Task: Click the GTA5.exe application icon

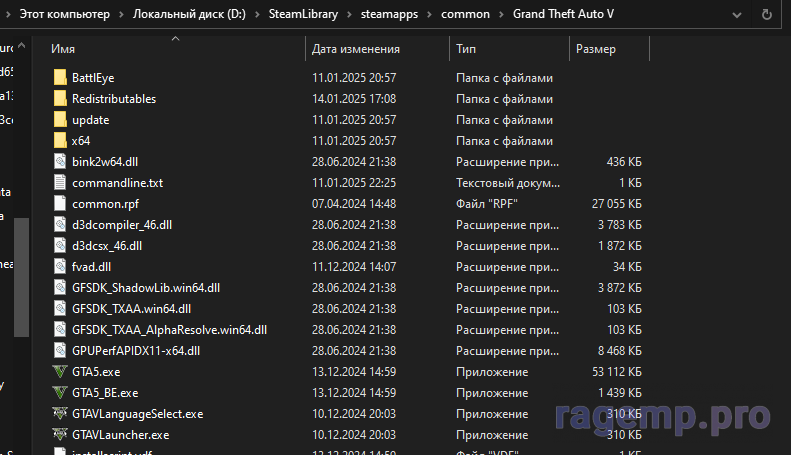Action: point(60,372)
